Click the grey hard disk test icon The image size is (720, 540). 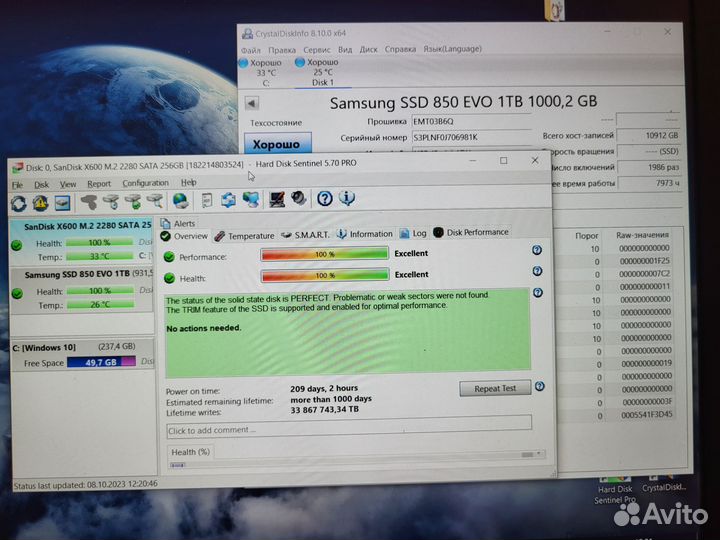pyautogui.click(x=89, y=202)
